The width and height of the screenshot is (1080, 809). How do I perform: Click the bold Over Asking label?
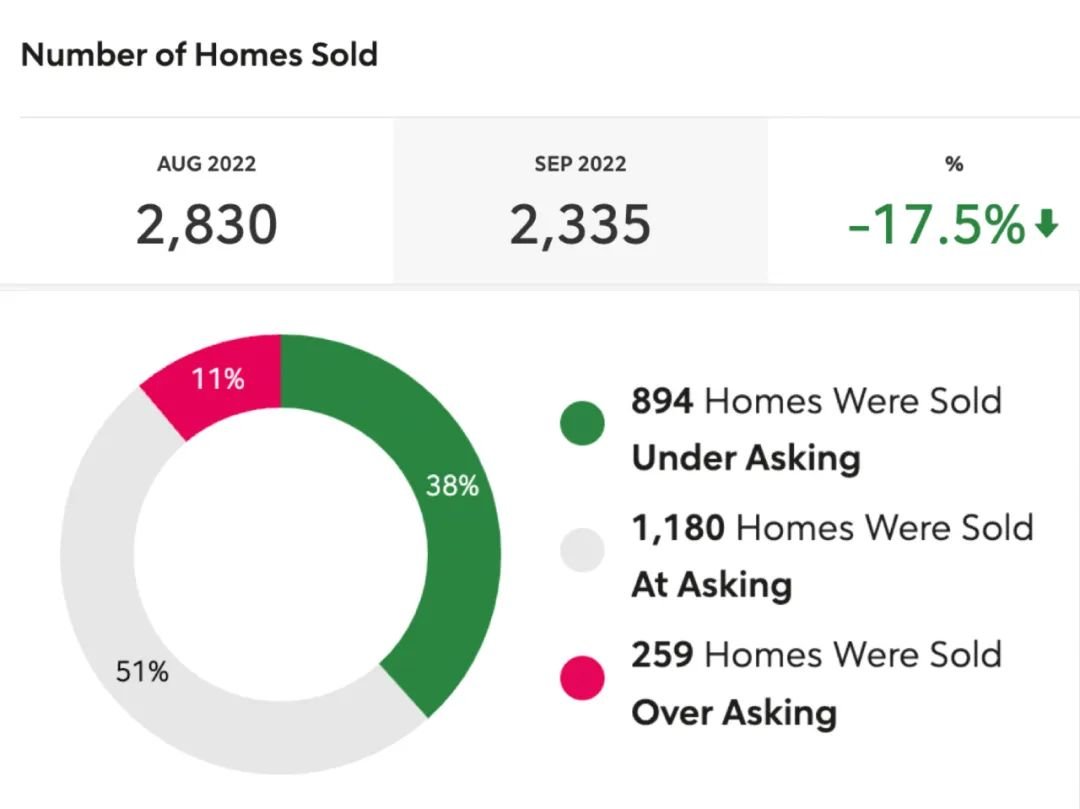(x=734, y=712)
